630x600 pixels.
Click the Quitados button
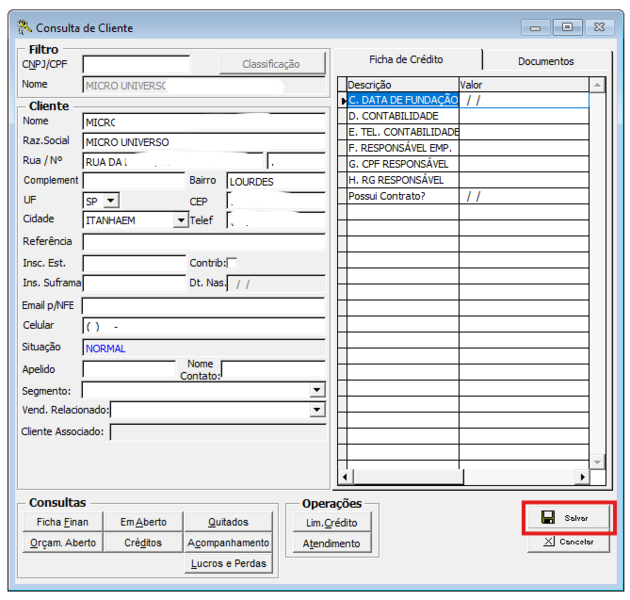(228, 522)
